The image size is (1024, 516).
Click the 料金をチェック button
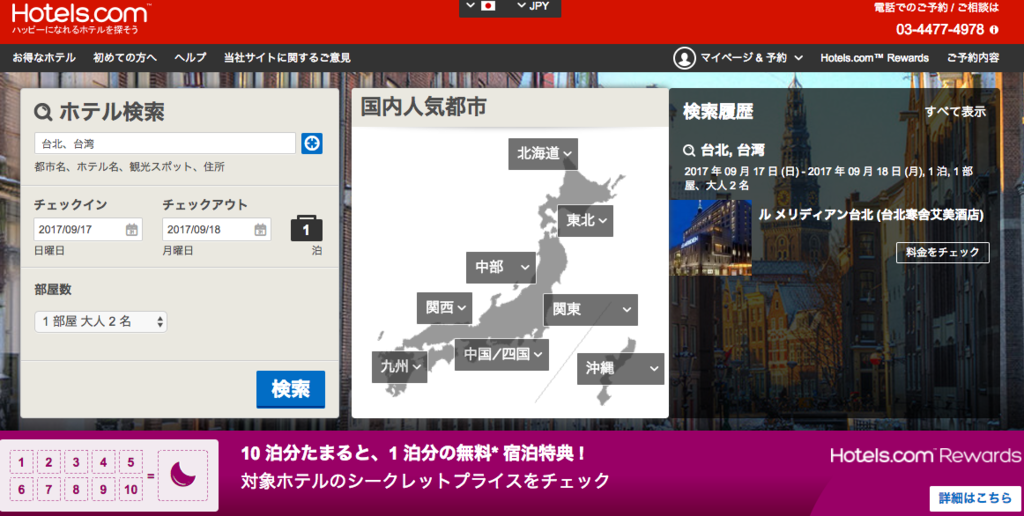[942, 252]
